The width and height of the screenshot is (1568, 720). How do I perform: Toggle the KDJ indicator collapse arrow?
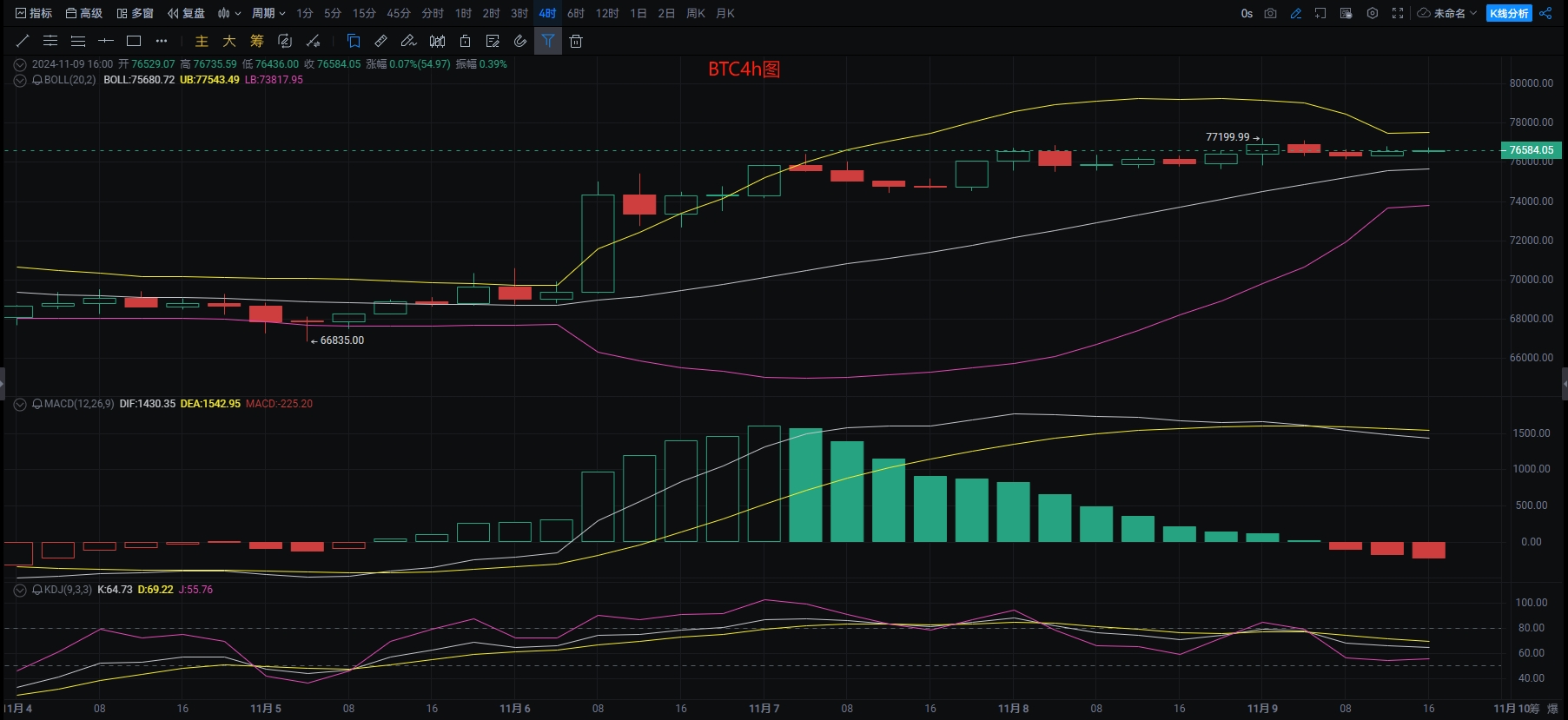[x=20, y=590]
